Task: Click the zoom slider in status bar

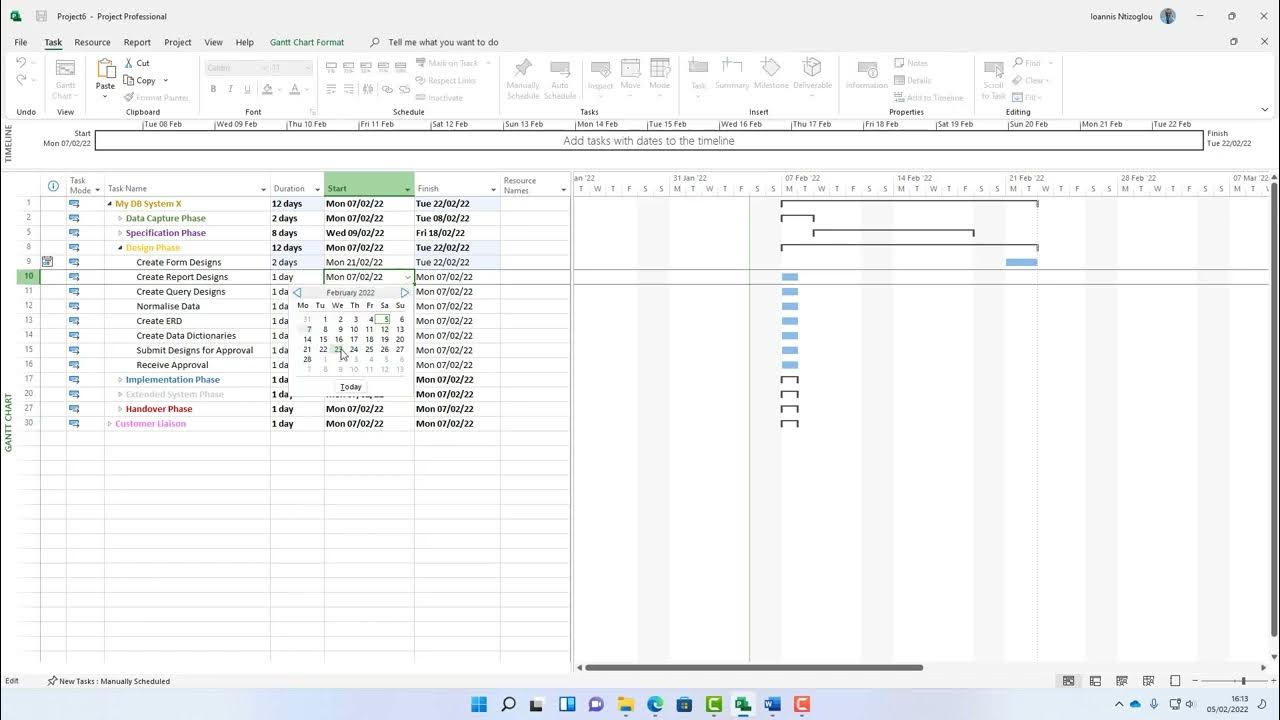Action: click(x=1242, y=681)
